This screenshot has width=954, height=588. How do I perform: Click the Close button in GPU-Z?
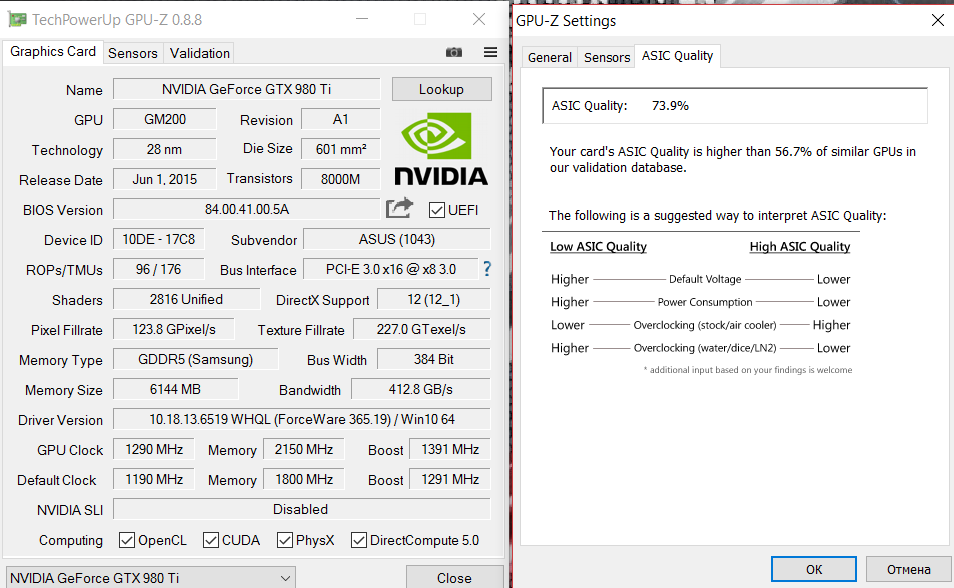point(454,578)
